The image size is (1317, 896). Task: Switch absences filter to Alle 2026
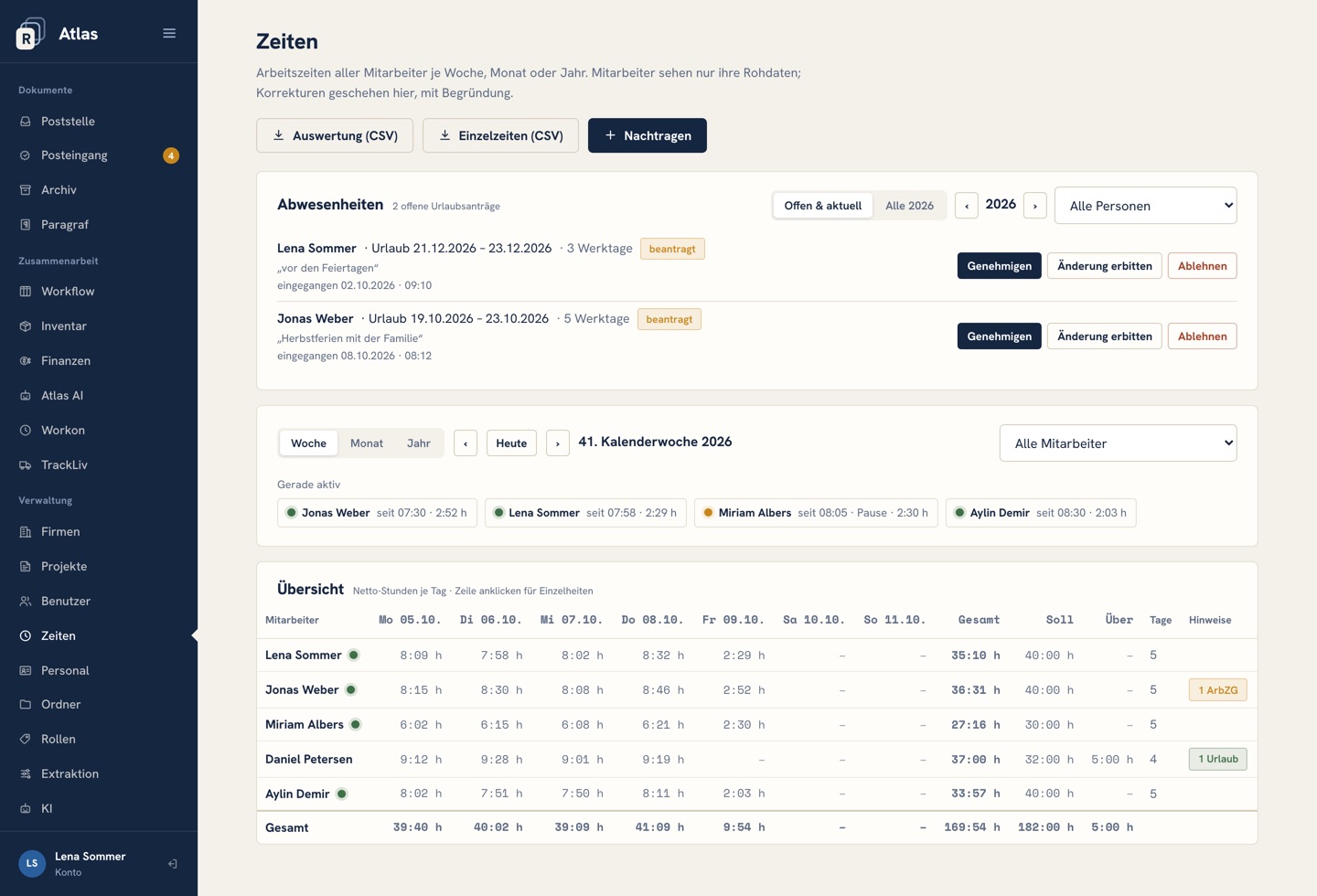[909, 206]
